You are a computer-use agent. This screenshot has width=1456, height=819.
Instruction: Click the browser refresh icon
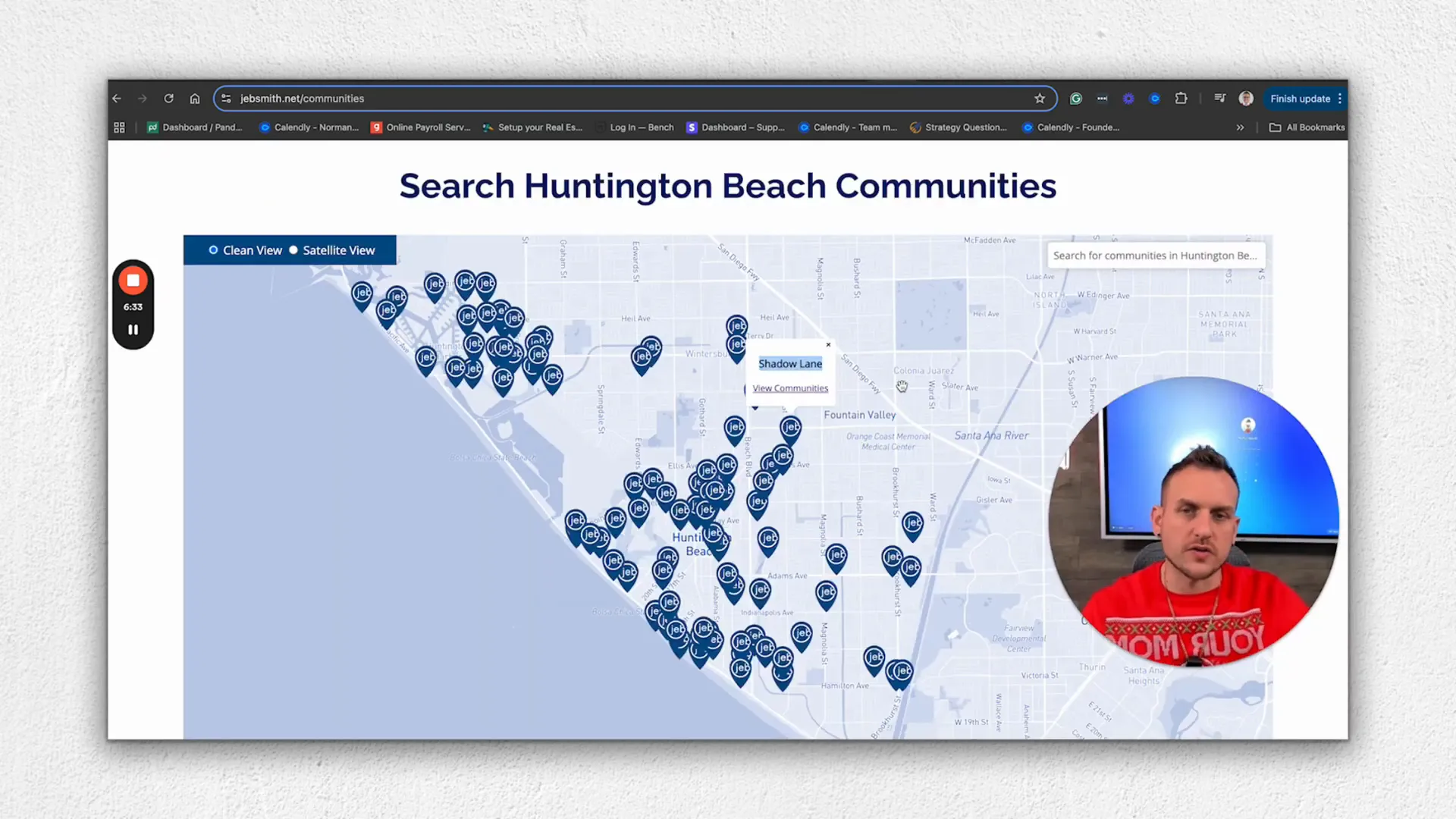[168, 98]
